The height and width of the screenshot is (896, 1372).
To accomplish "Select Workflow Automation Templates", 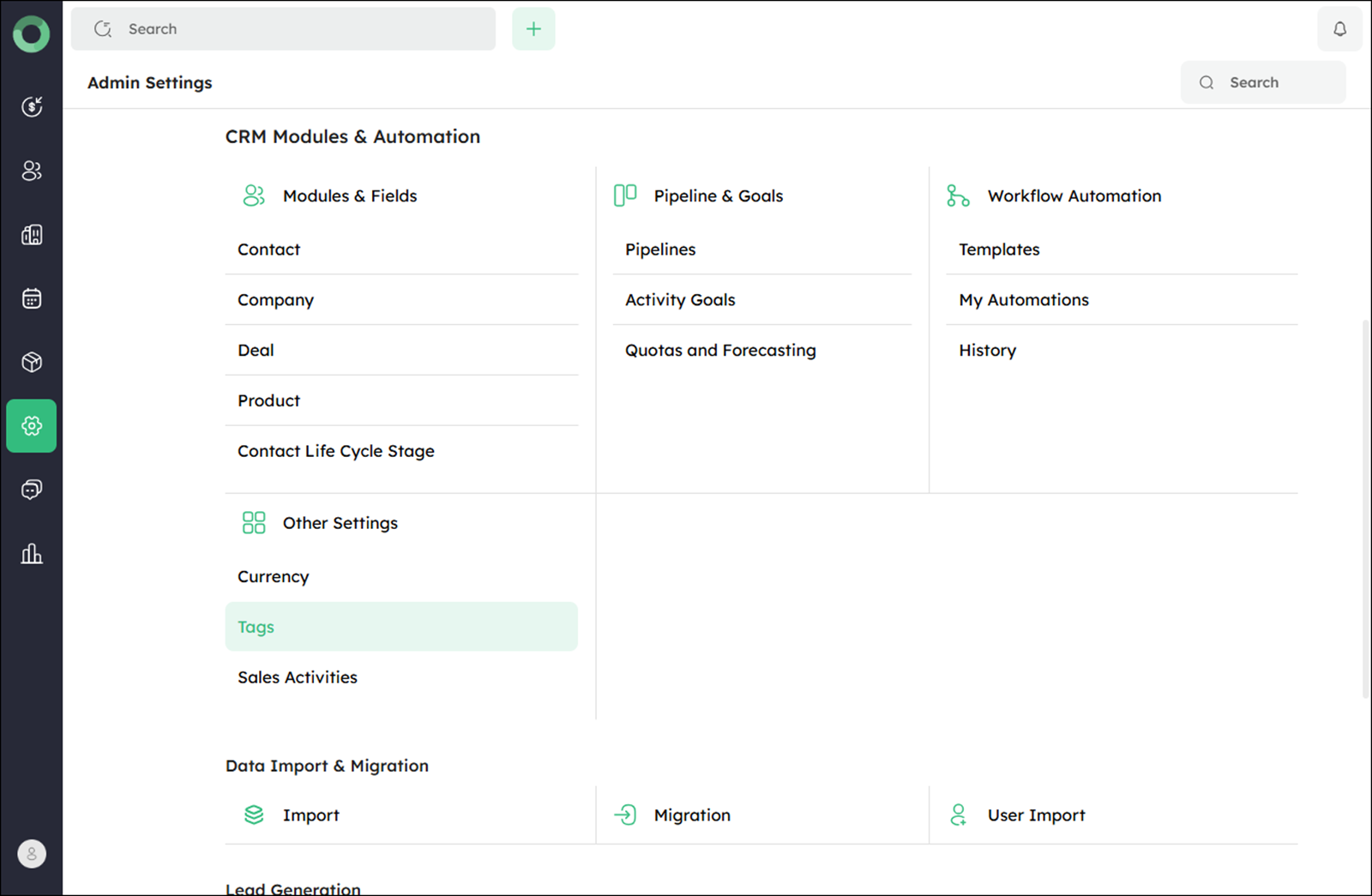I will coord(999,250).
